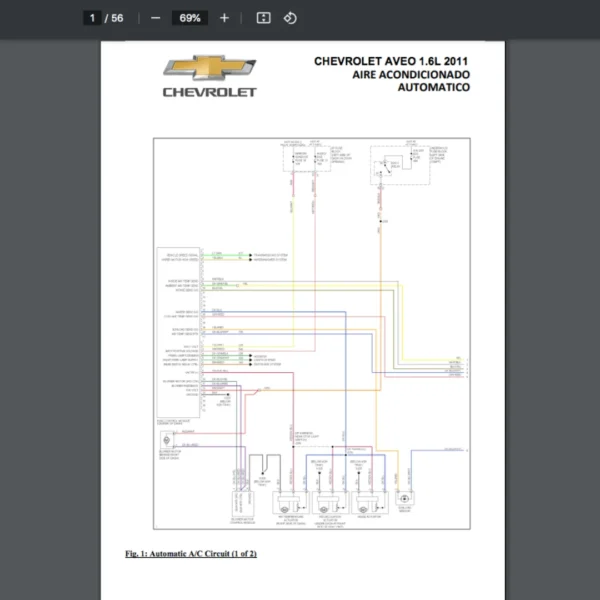Click the 69% zoom level field
This screenshot has height=600, width=600.
(190, 18)
